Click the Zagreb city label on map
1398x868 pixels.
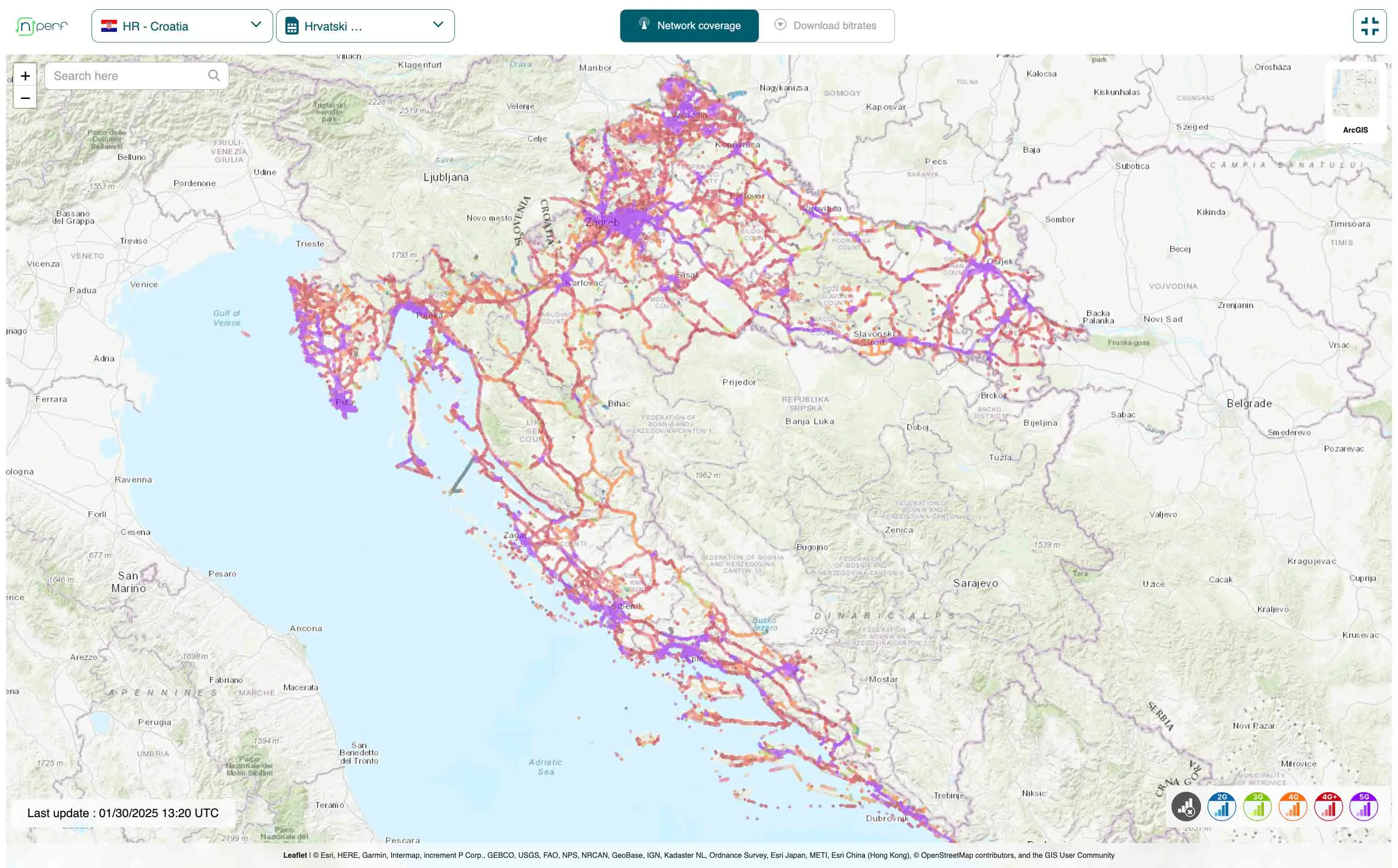point(601,222)
